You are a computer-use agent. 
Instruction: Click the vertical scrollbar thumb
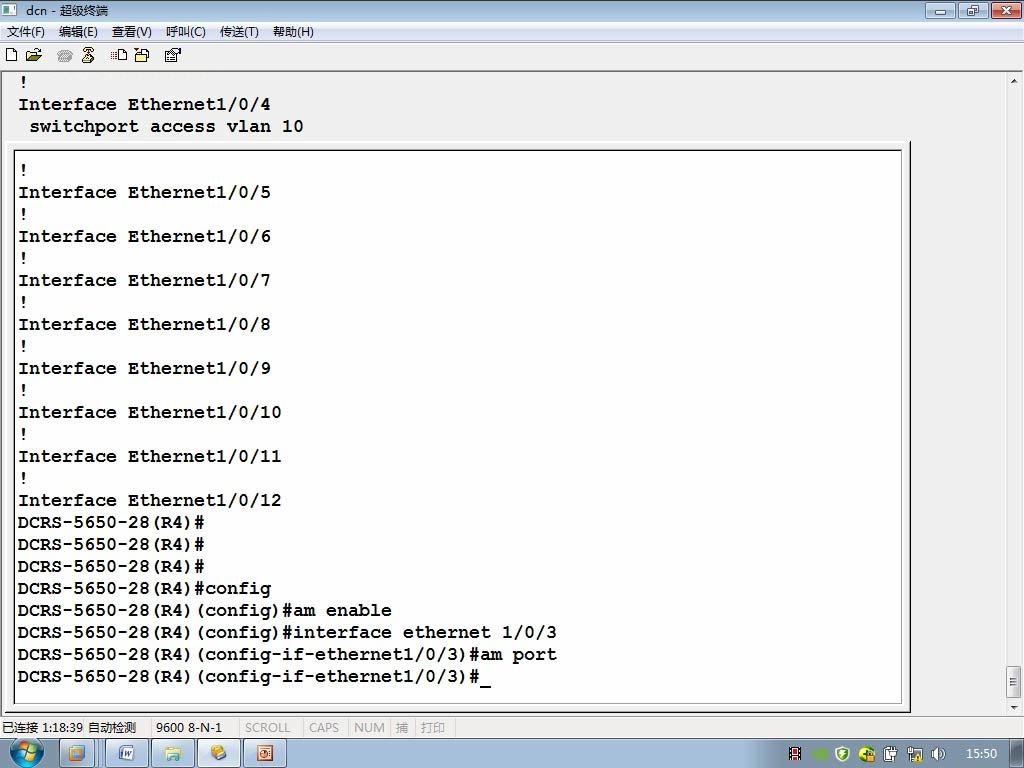click(x=1014, y=682)
